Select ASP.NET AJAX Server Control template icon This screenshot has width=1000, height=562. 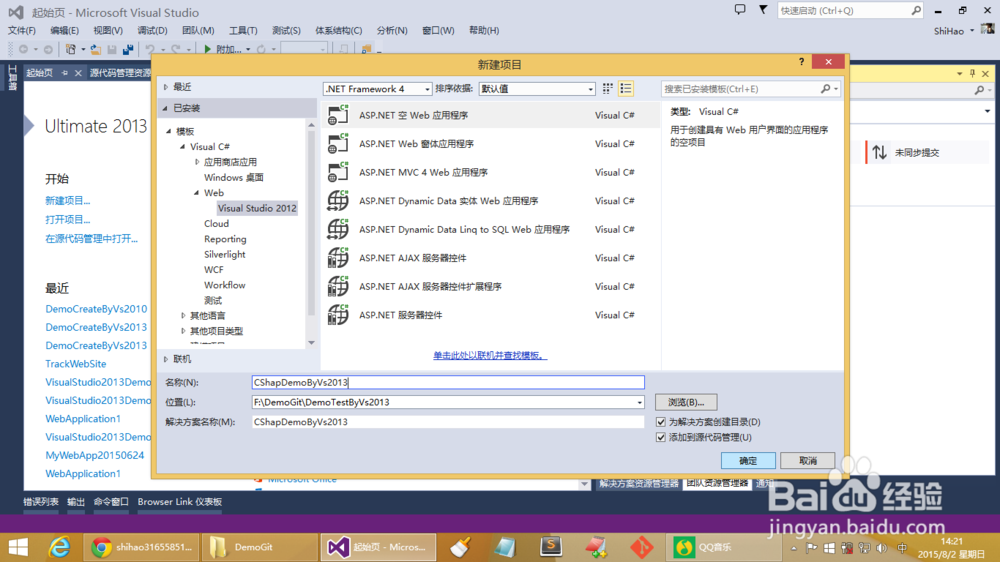coord(338,258)
